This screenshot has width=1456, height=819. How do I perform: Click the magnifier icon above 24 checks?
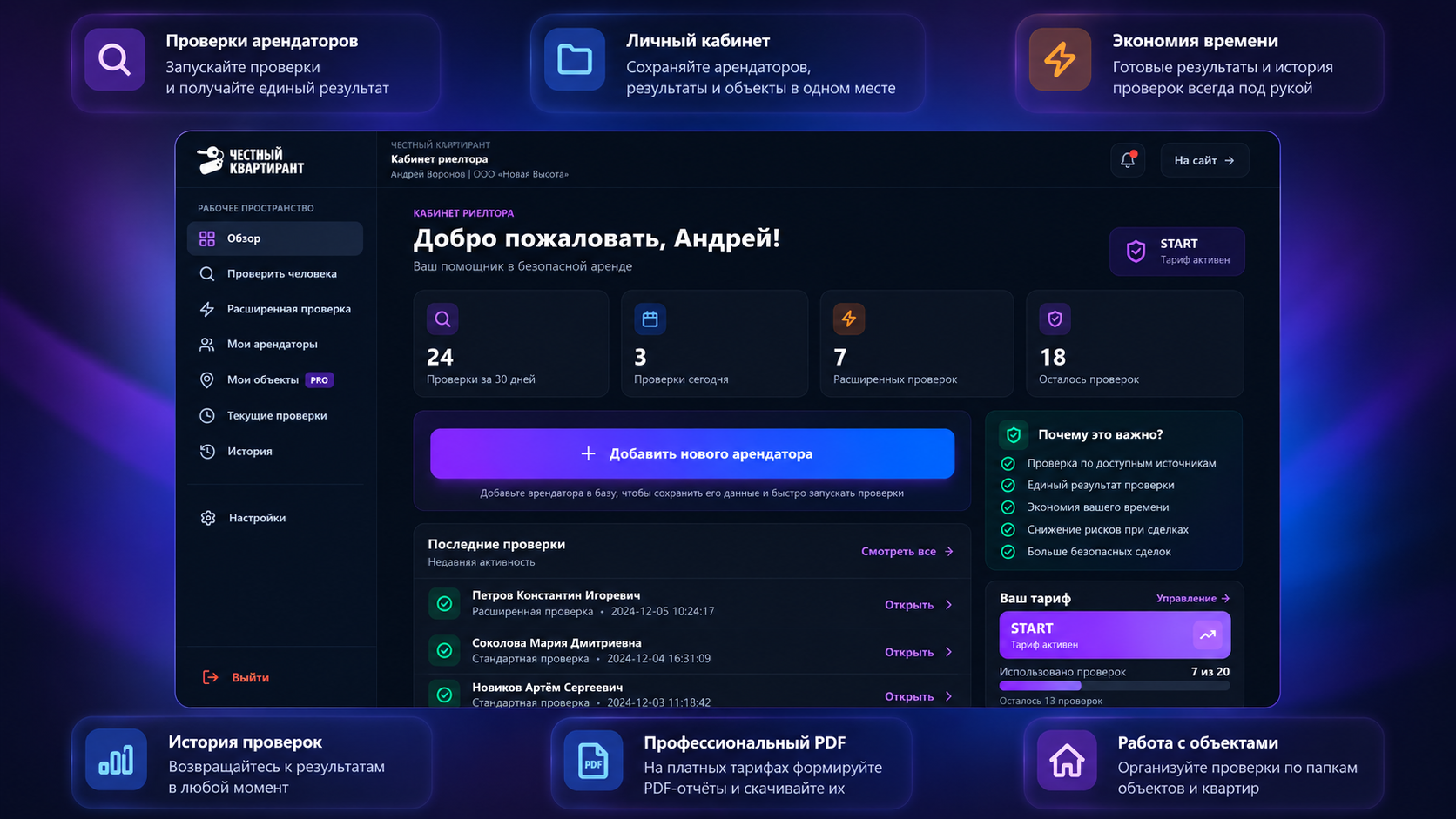coord(442,319)
